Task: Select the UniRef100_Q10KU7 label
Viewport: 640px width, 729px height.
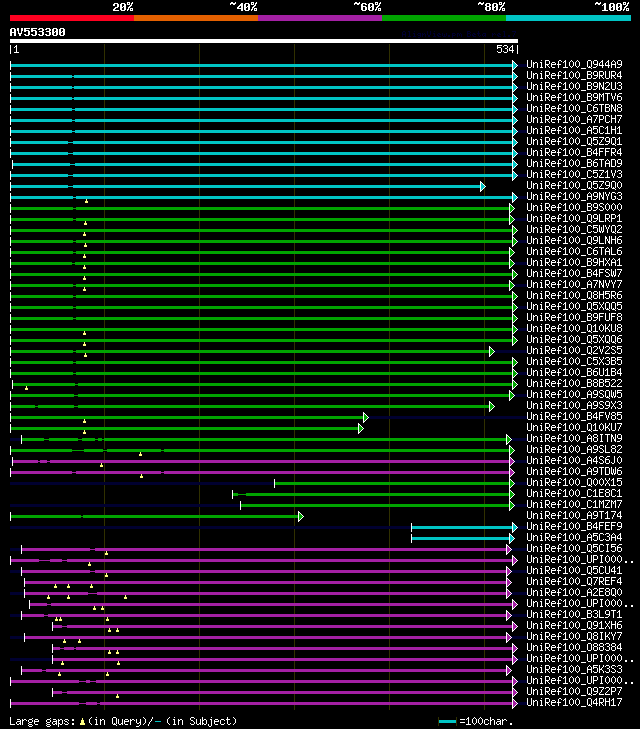Action: [x=574, y=428]
